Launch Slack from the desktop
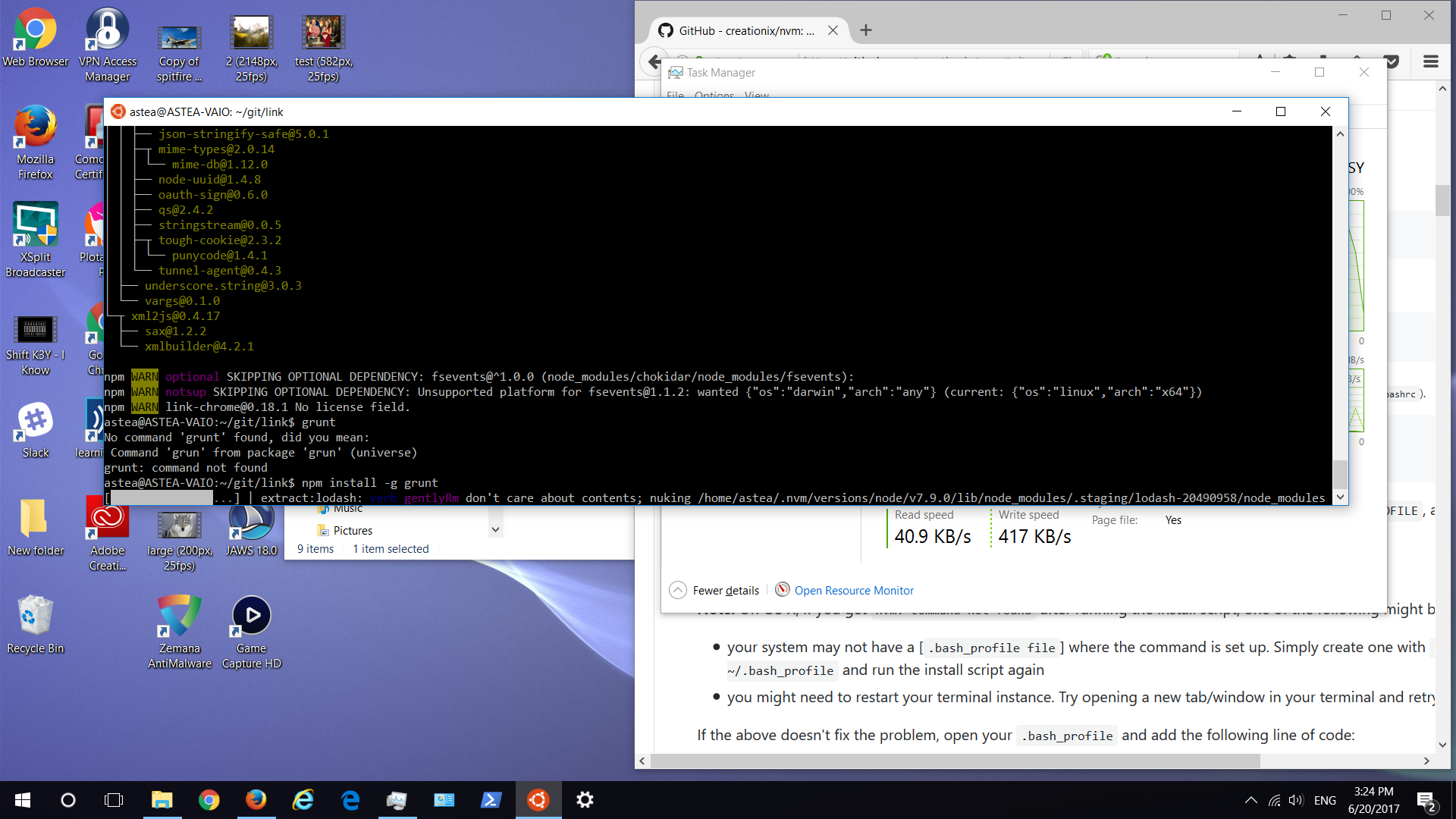This screenshot has width=1456, height=819. click(x=35, y=431)
